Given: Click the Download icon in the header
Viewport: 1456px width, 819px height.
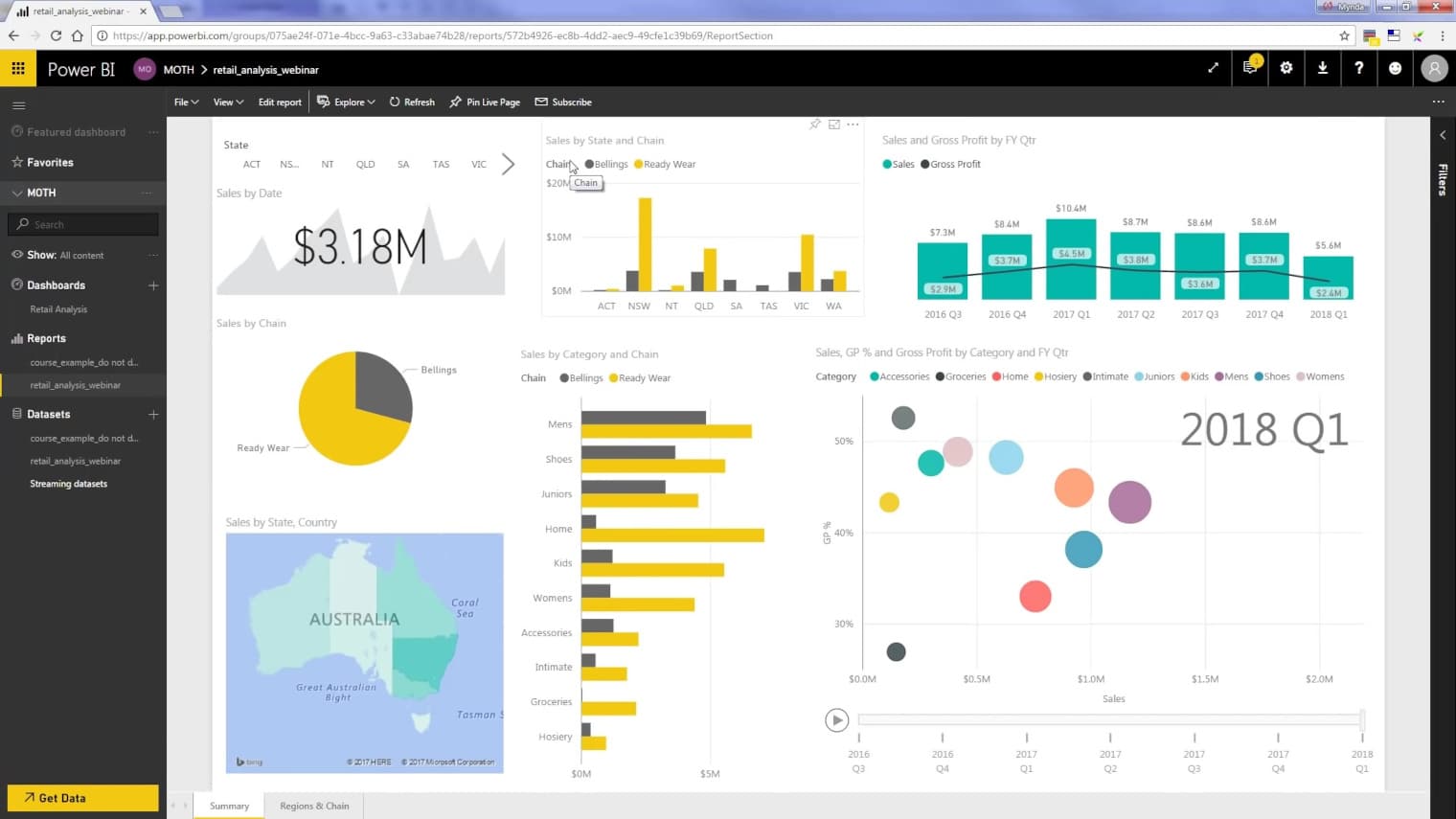Looking at the screenshot, I should coord(1323,68).
